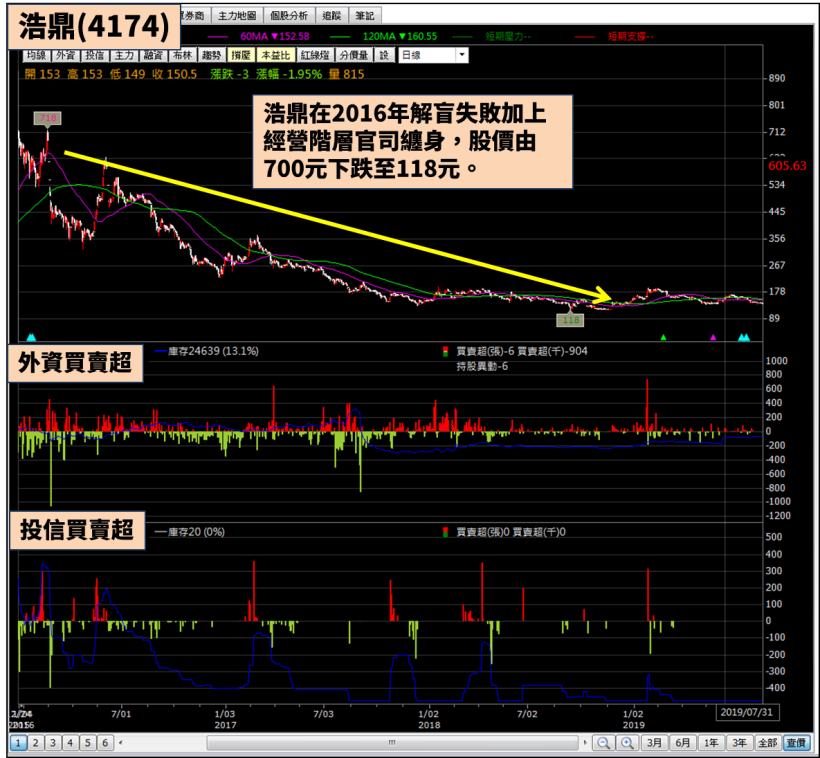Click the 60MA legend value
820x758 pixels.
pyautogui.click(x=275, y=36)
